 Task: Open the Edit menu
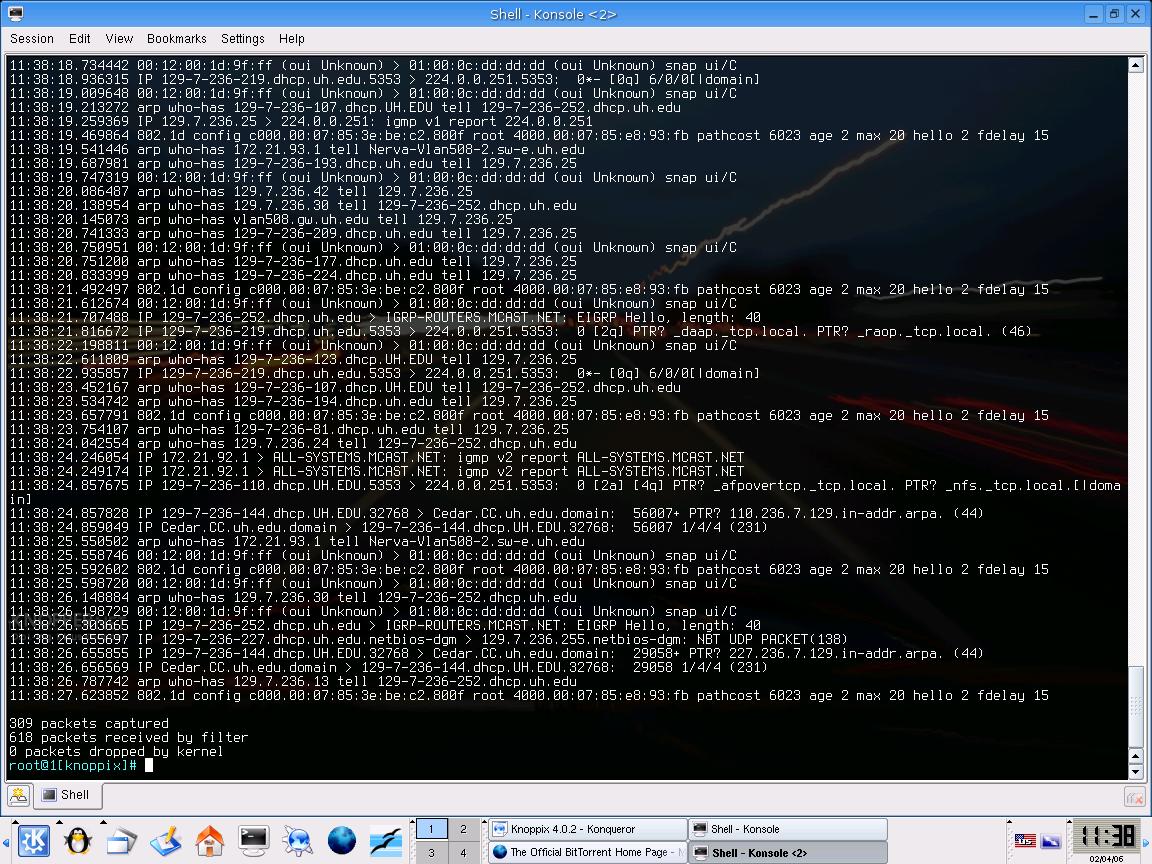pos(79,39)
